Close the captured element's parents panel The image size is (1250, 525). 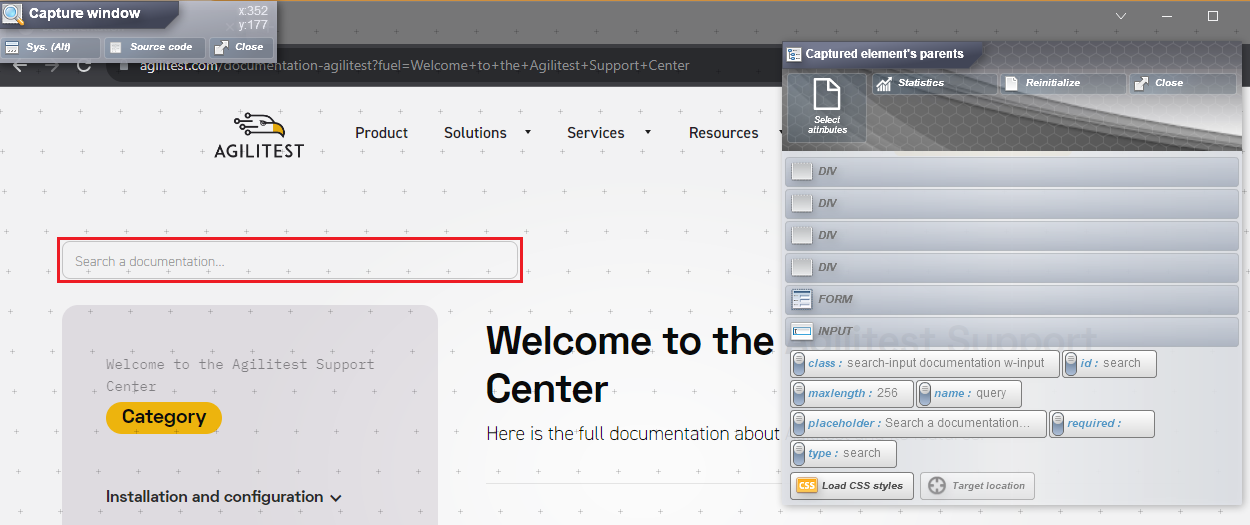click(x=1183, y=83)
